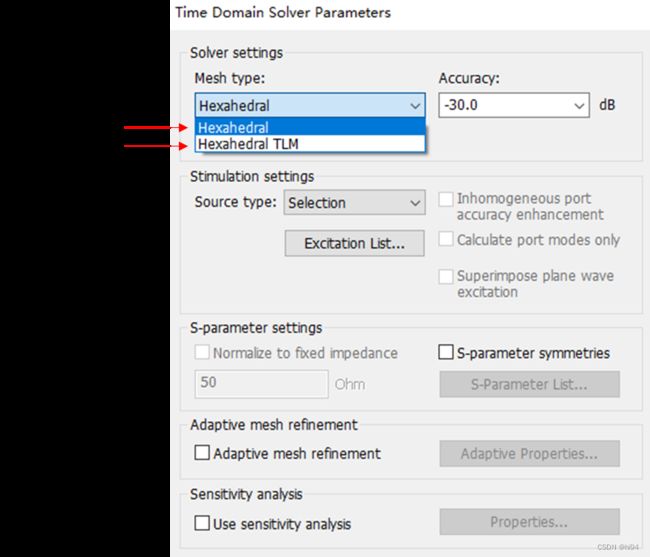
Task: Open the S-Parameter List button
Action: point(529,384)
